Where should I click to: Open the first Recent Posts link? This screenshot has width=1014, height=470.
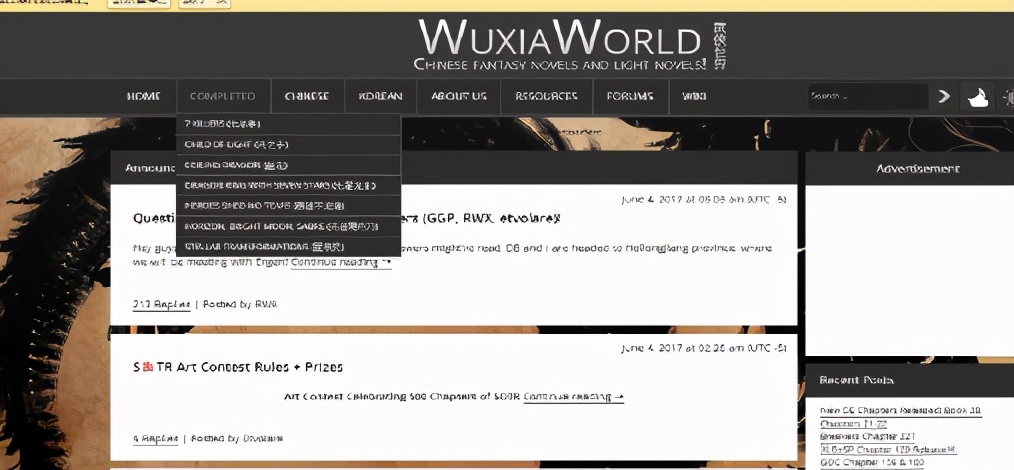[x=900, y=411]
